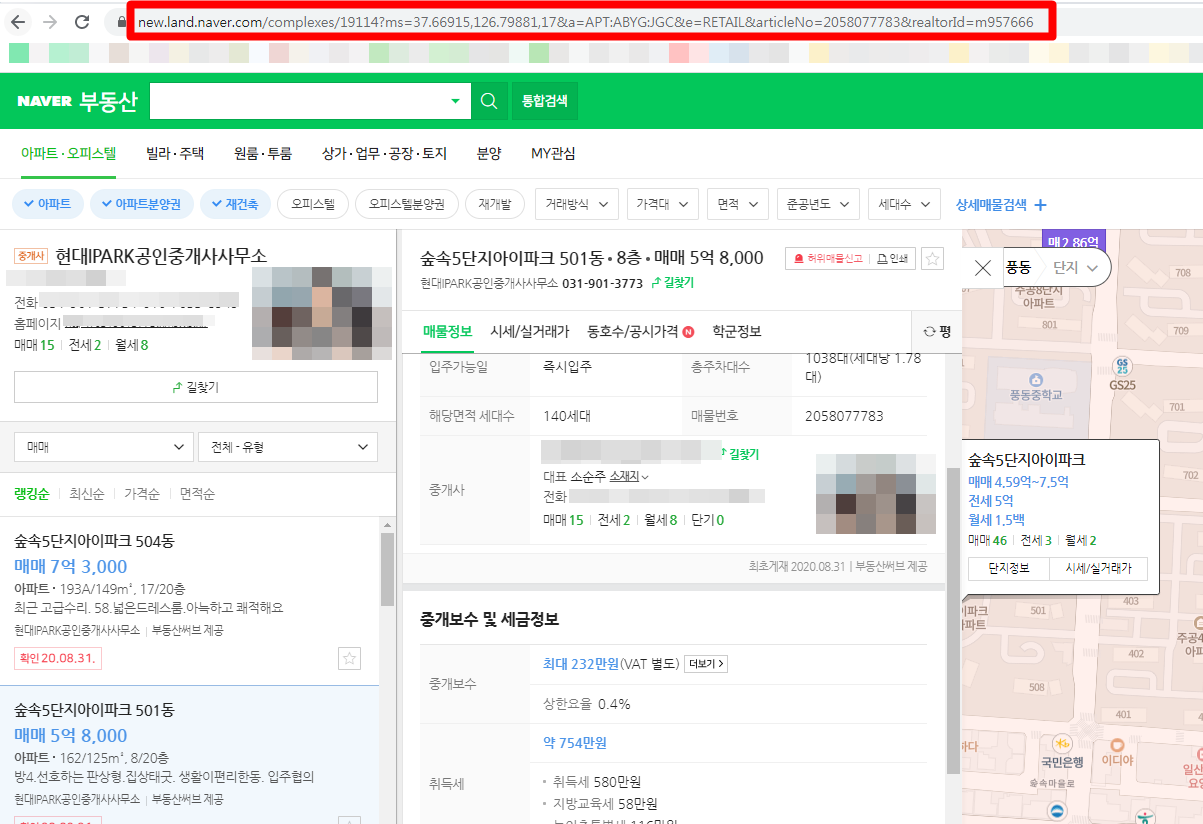The width and height of the screenshot is (1203, 824).
Task: Click the 통합검색 button
Action: click(x=545, y=101)
